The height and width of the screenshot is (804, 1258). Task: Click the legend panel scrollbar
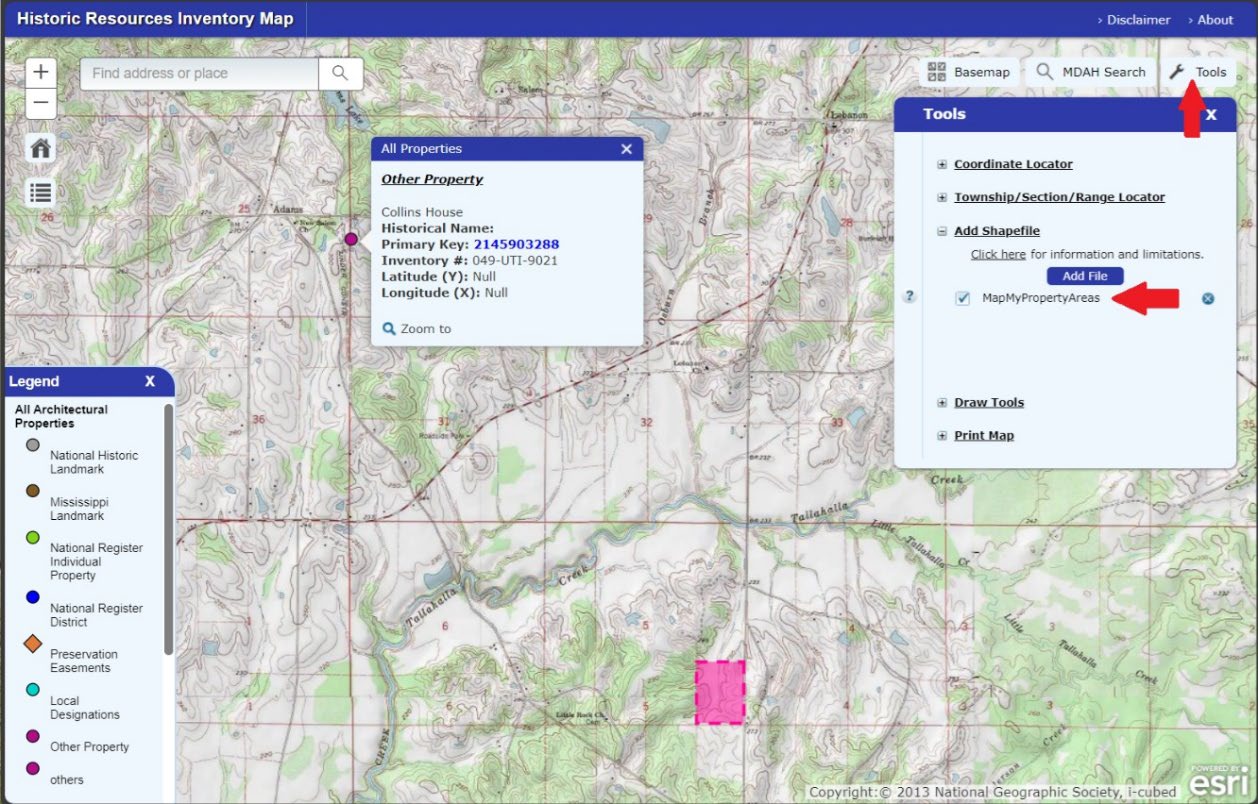point(168,530)
